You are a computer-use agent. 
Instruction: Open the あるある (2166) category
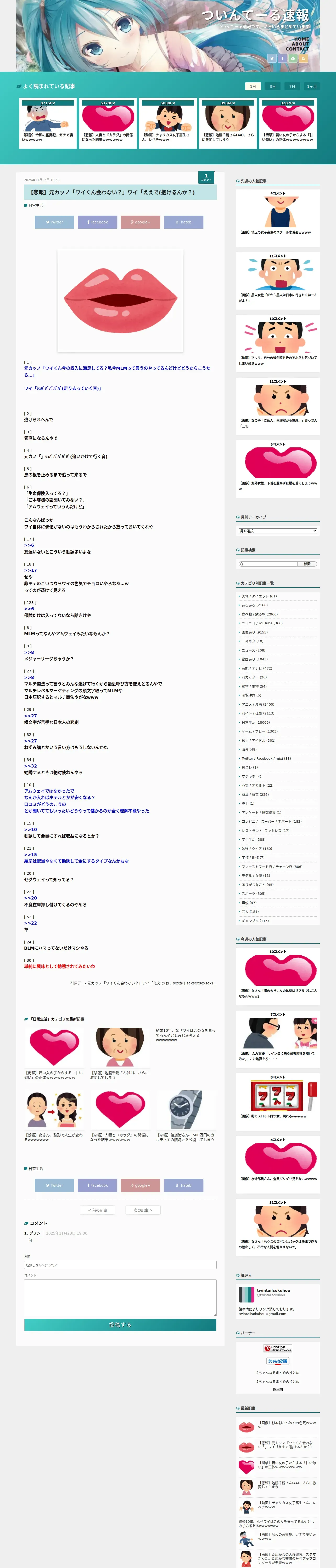click(254, 605)
